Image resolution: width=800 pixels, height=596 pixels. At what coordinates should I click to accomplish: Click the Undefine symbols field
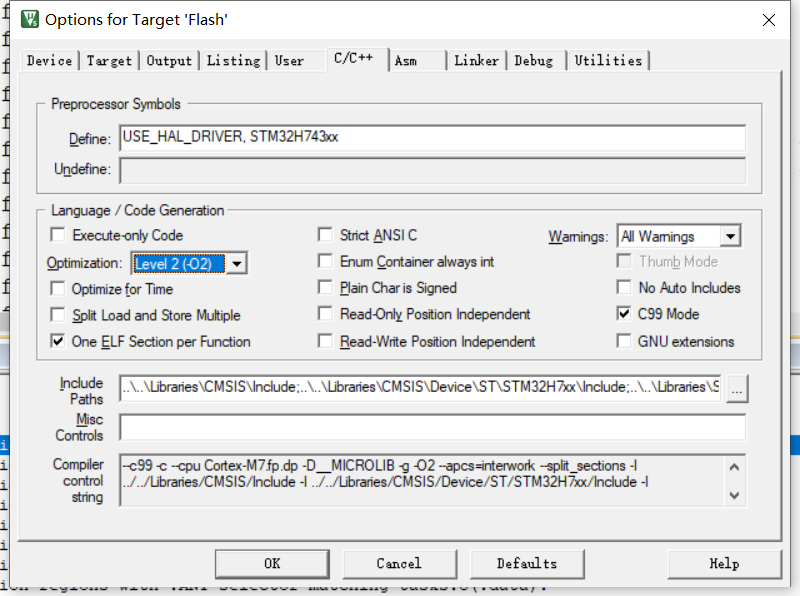(x=432, y=170)
